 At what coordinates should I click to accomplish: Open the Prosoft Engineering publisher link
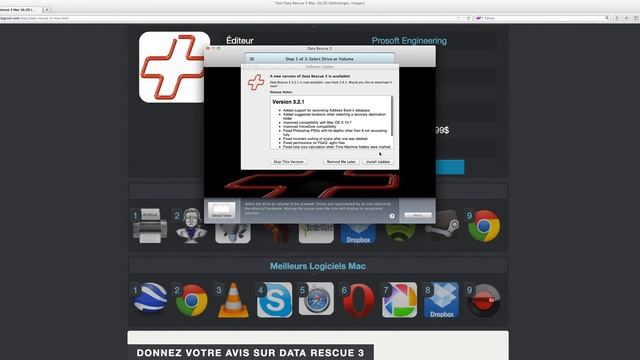409,41
